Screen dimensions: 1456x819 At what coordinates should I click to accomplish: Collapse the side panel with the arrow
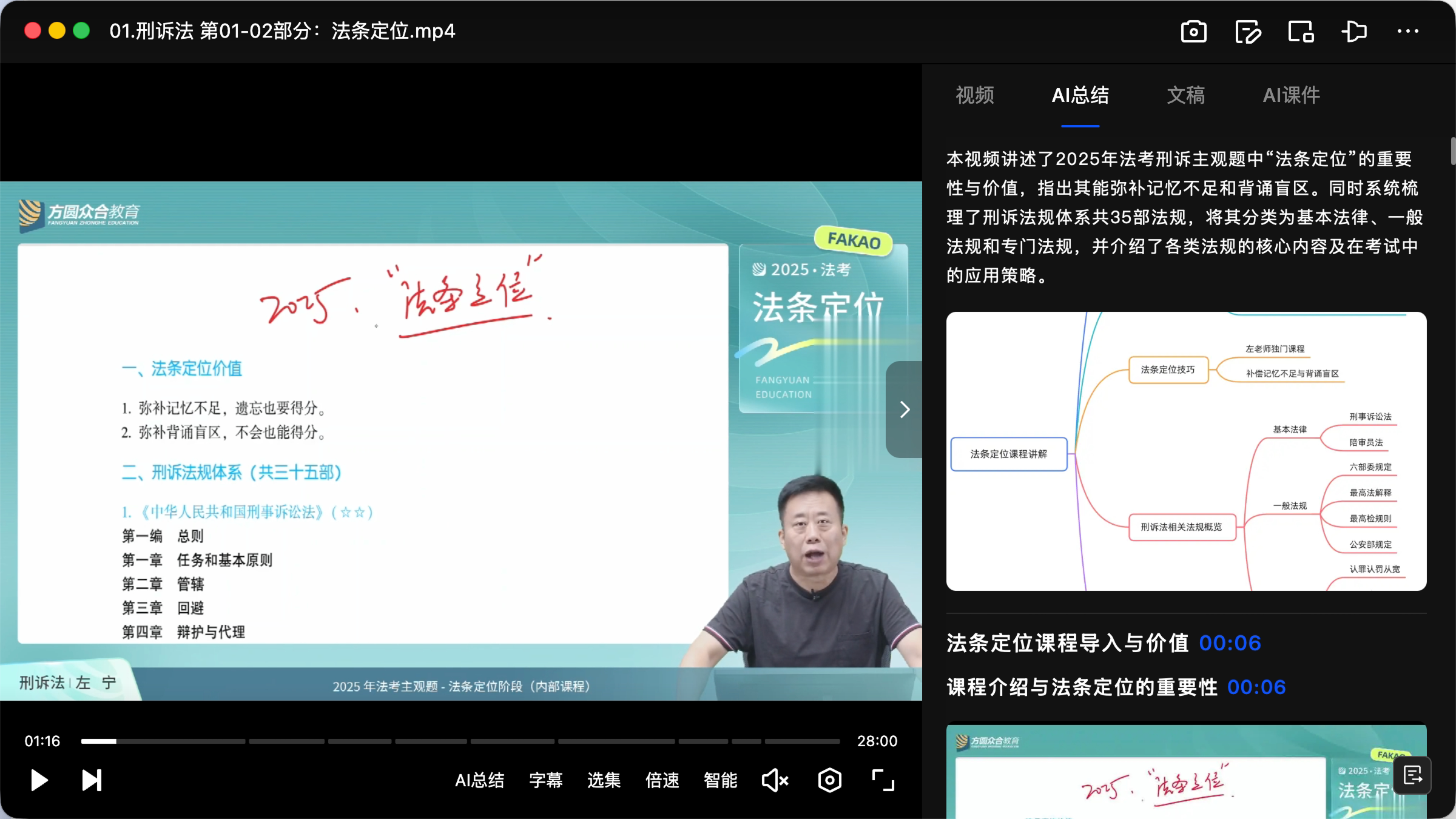(904, 409)
